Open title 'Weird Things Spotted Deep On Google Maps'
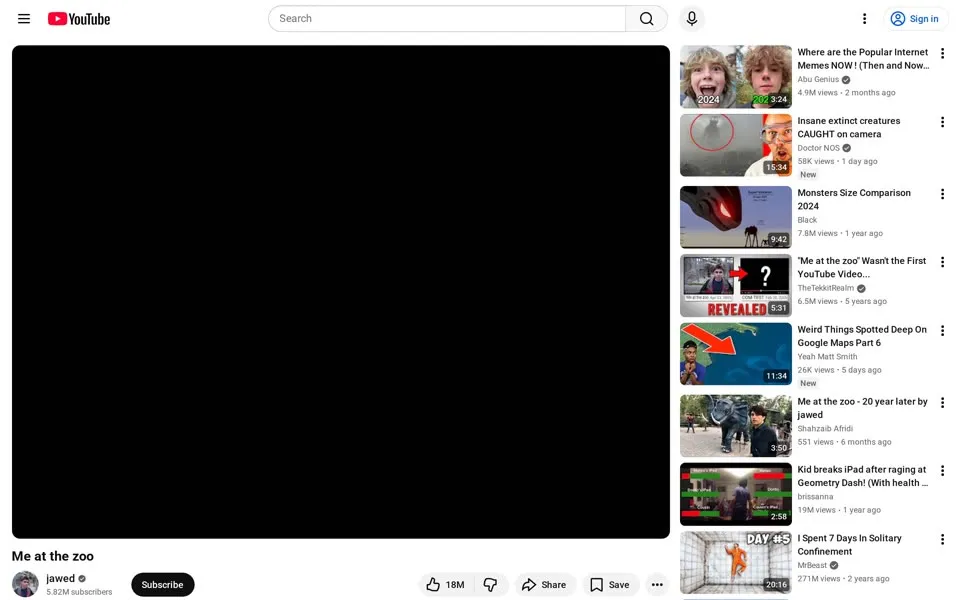Screen dimensions: 960x600 click(862, 336)
